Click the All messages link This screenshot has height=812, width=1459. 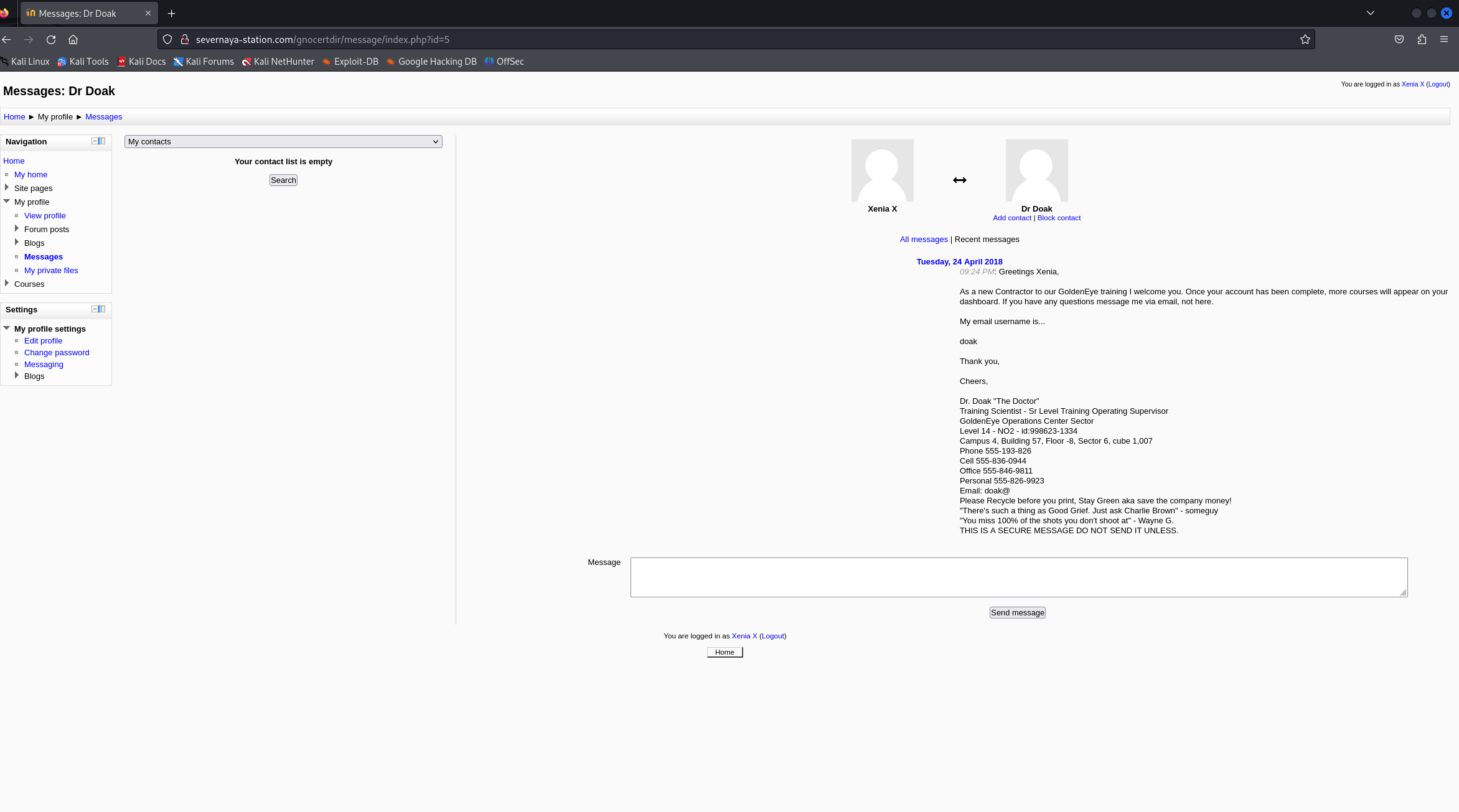point(923,240)
